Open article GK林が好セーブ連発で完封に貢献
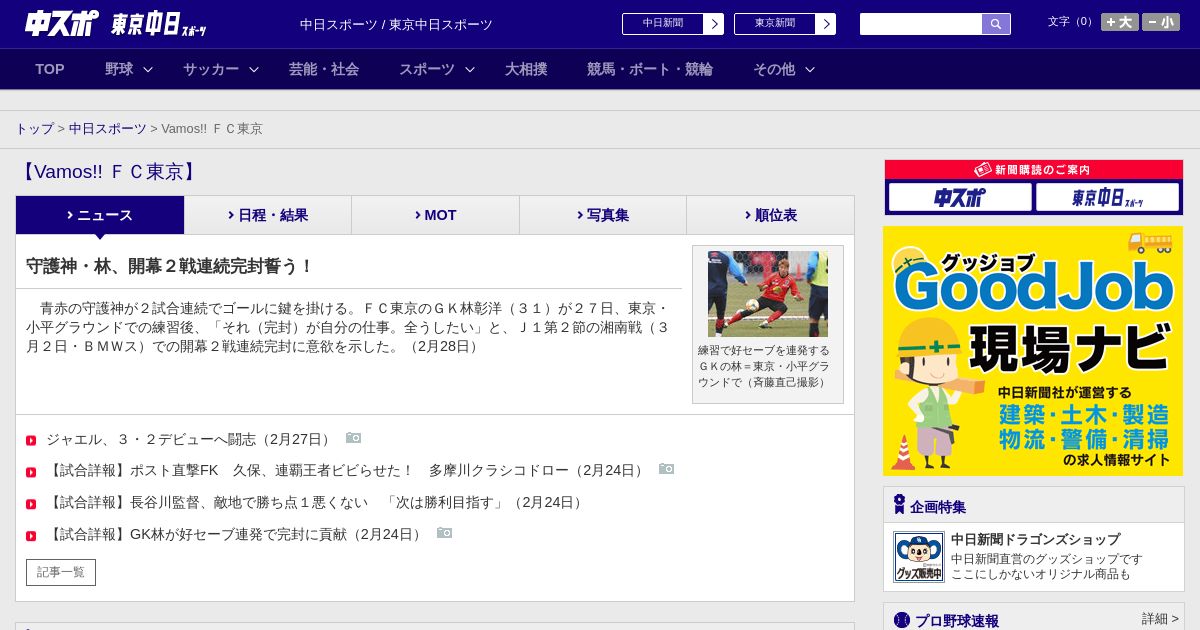Viewport: 1200px width, 630px height. click(236, 534)
